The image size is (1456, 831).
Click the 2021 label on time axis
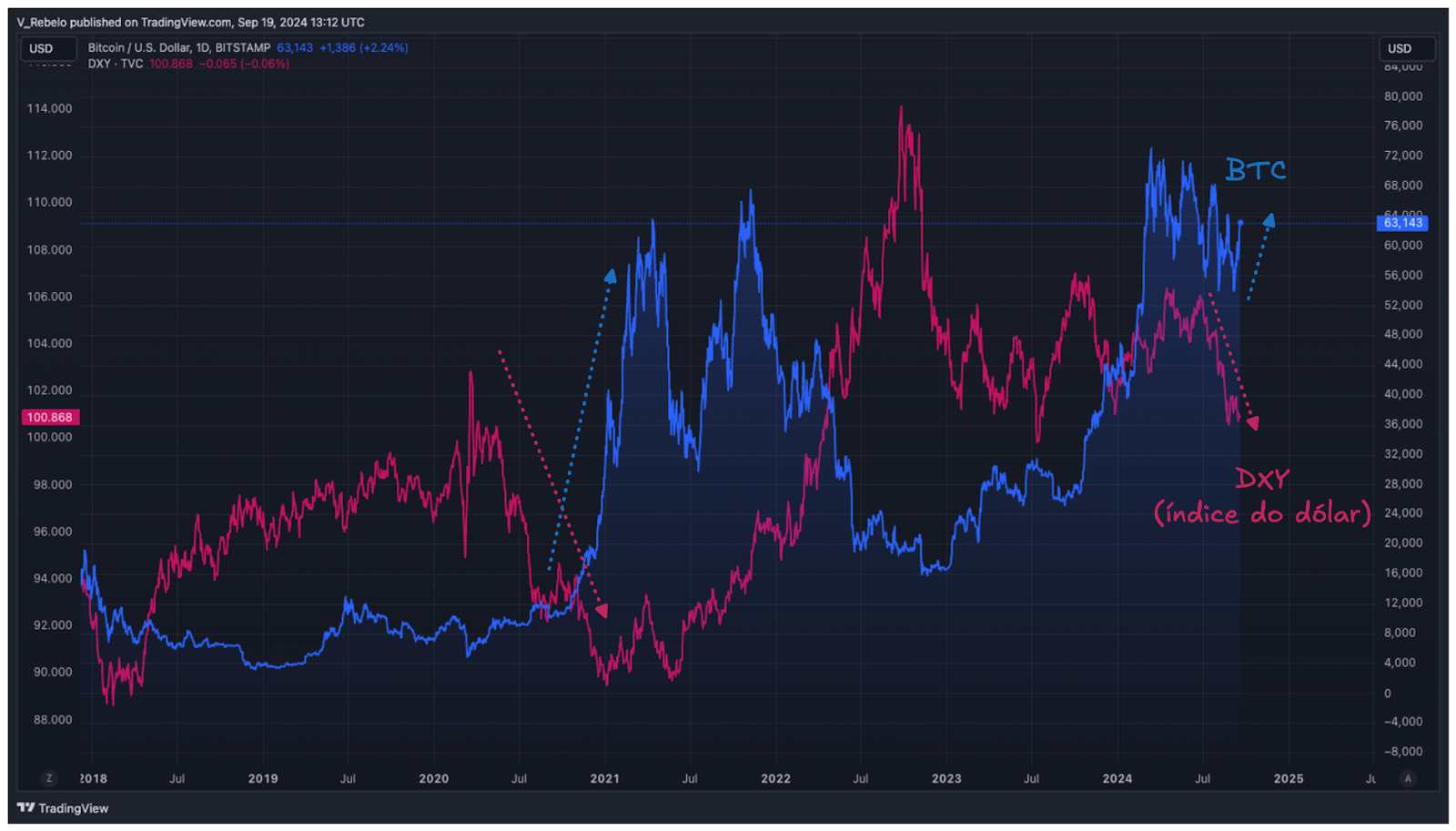tap(604, 778)
